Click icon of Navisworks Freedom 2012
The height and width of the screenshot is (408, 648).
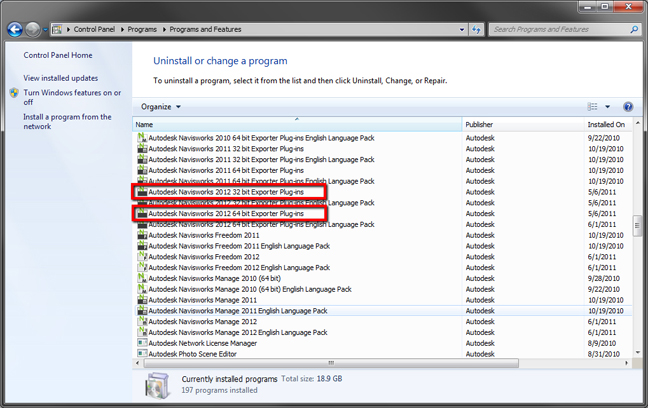[142, 256]
